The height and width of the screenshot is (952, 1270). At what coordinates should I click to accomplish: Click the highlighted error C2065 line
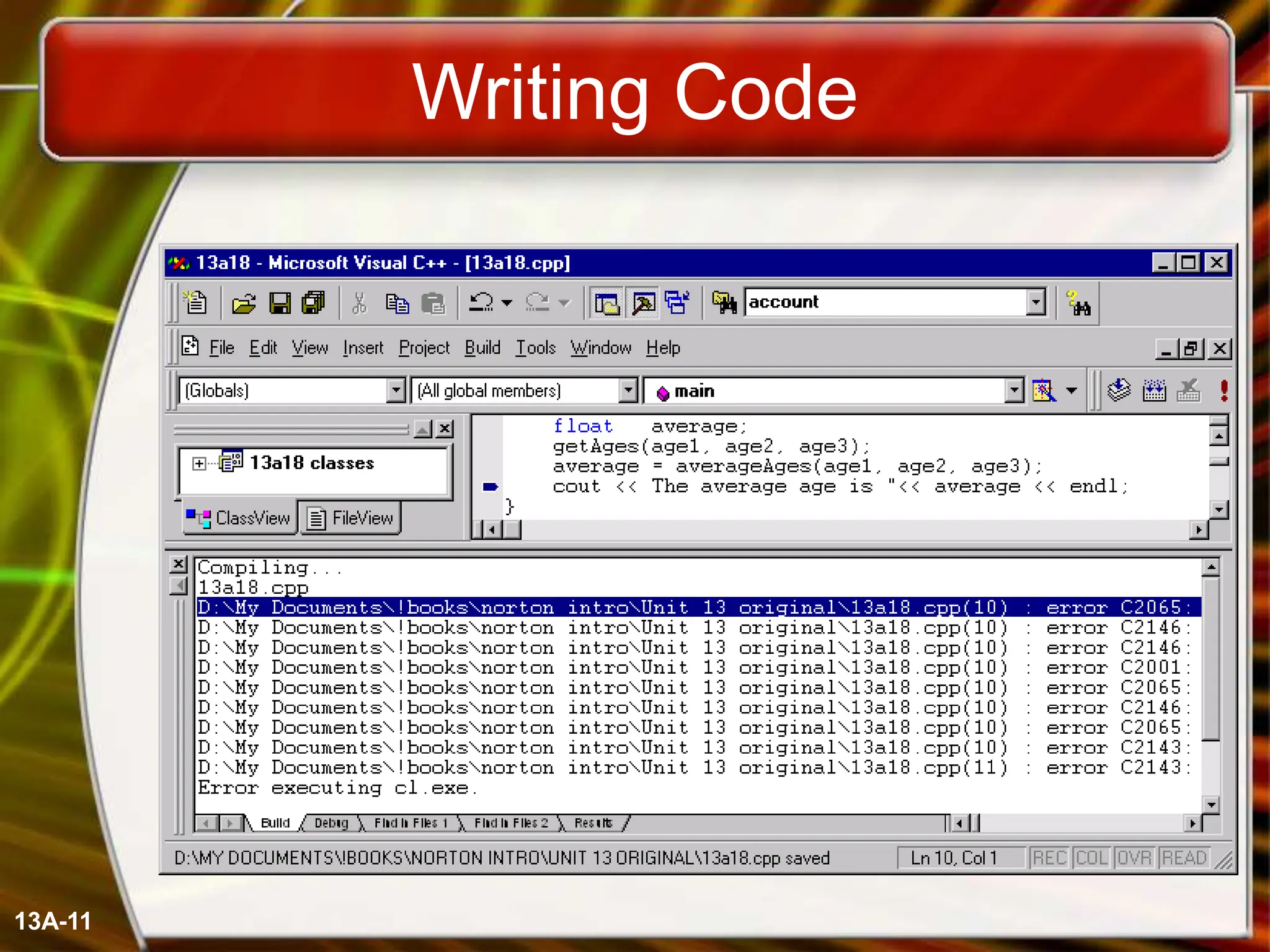[x=699, y=607]
